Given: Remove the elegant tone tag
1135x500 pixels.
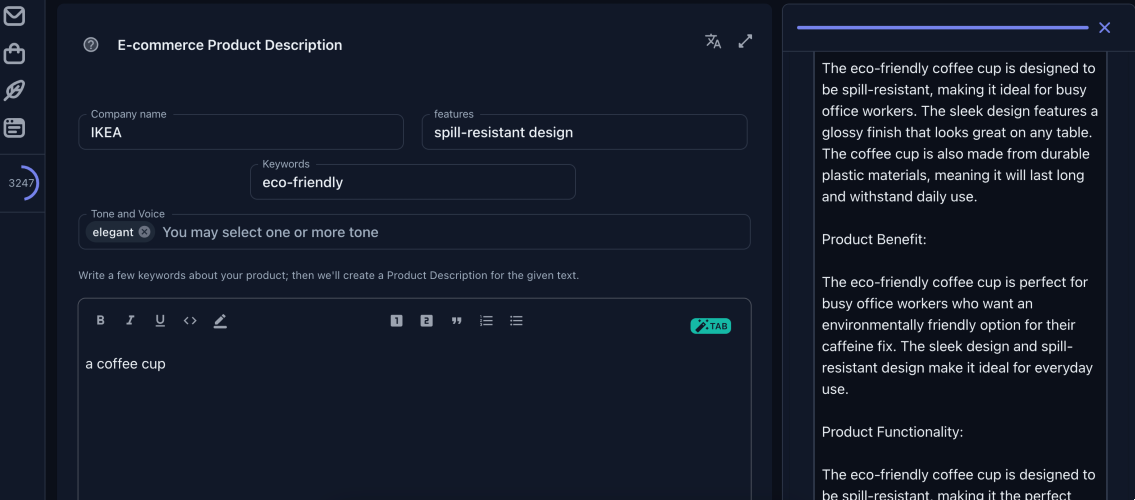Looking at the screenshot, I should (x=144, y=232).
